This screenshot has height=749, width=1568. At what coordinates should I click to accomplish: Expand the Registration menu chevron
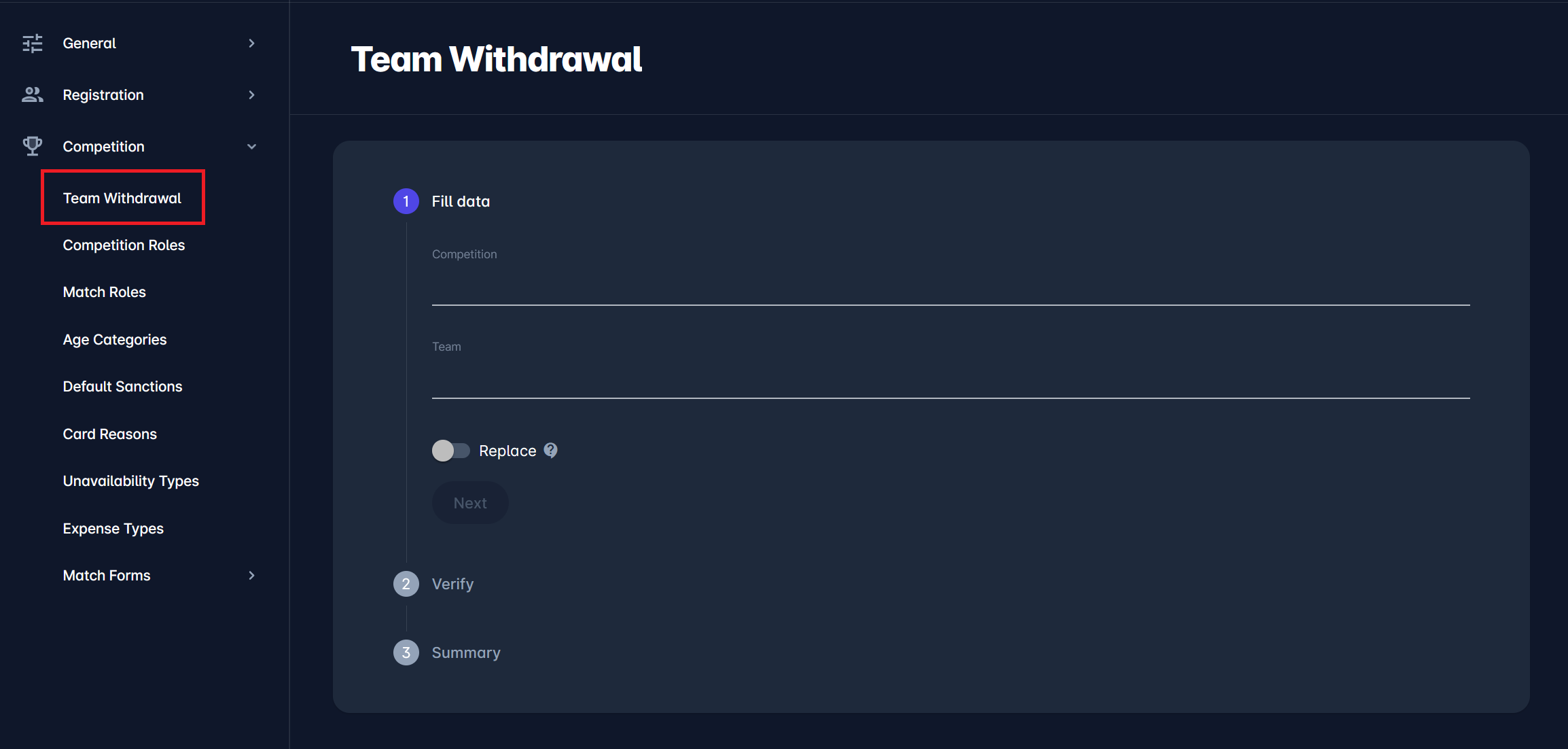pyautogui.click(x=251, y=95)
